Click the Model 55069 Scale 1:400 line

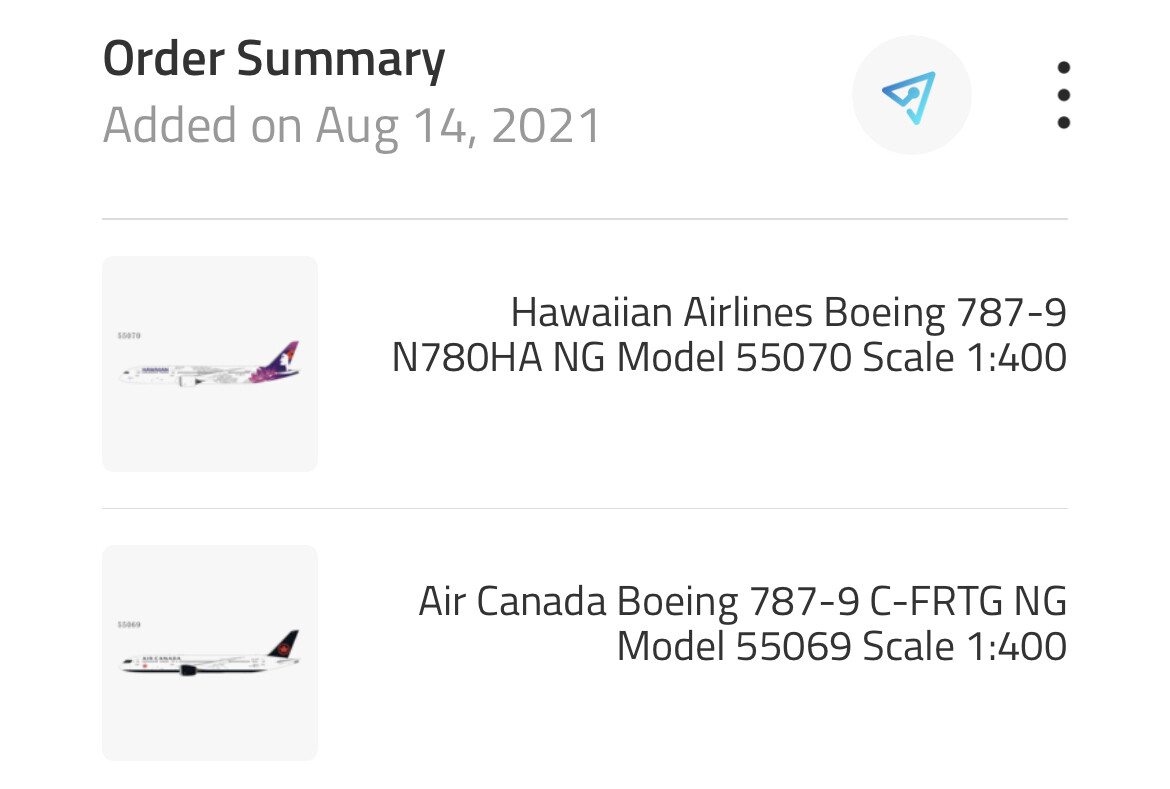tap(841, 646)
